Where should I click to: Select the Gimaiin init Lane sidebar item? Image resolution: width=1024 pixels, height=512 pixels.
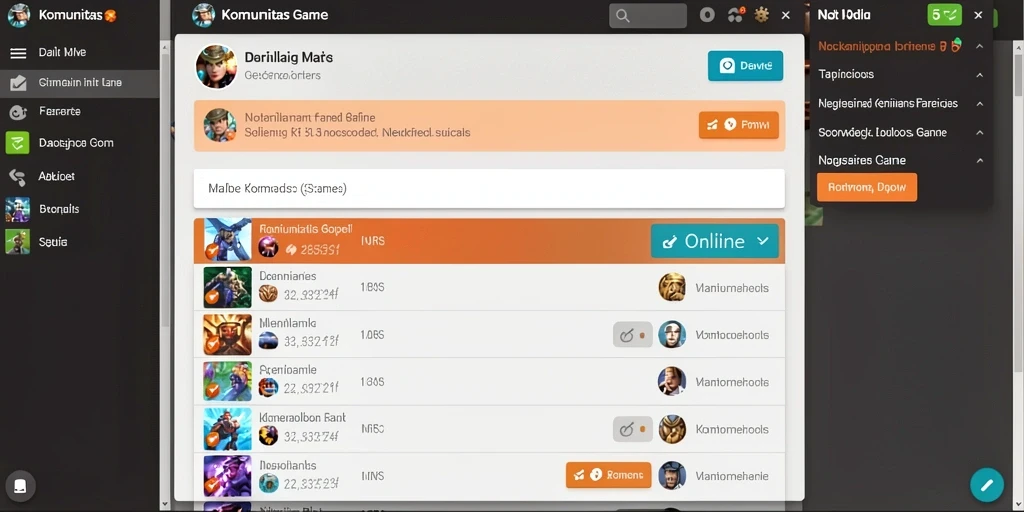(80, 83)
